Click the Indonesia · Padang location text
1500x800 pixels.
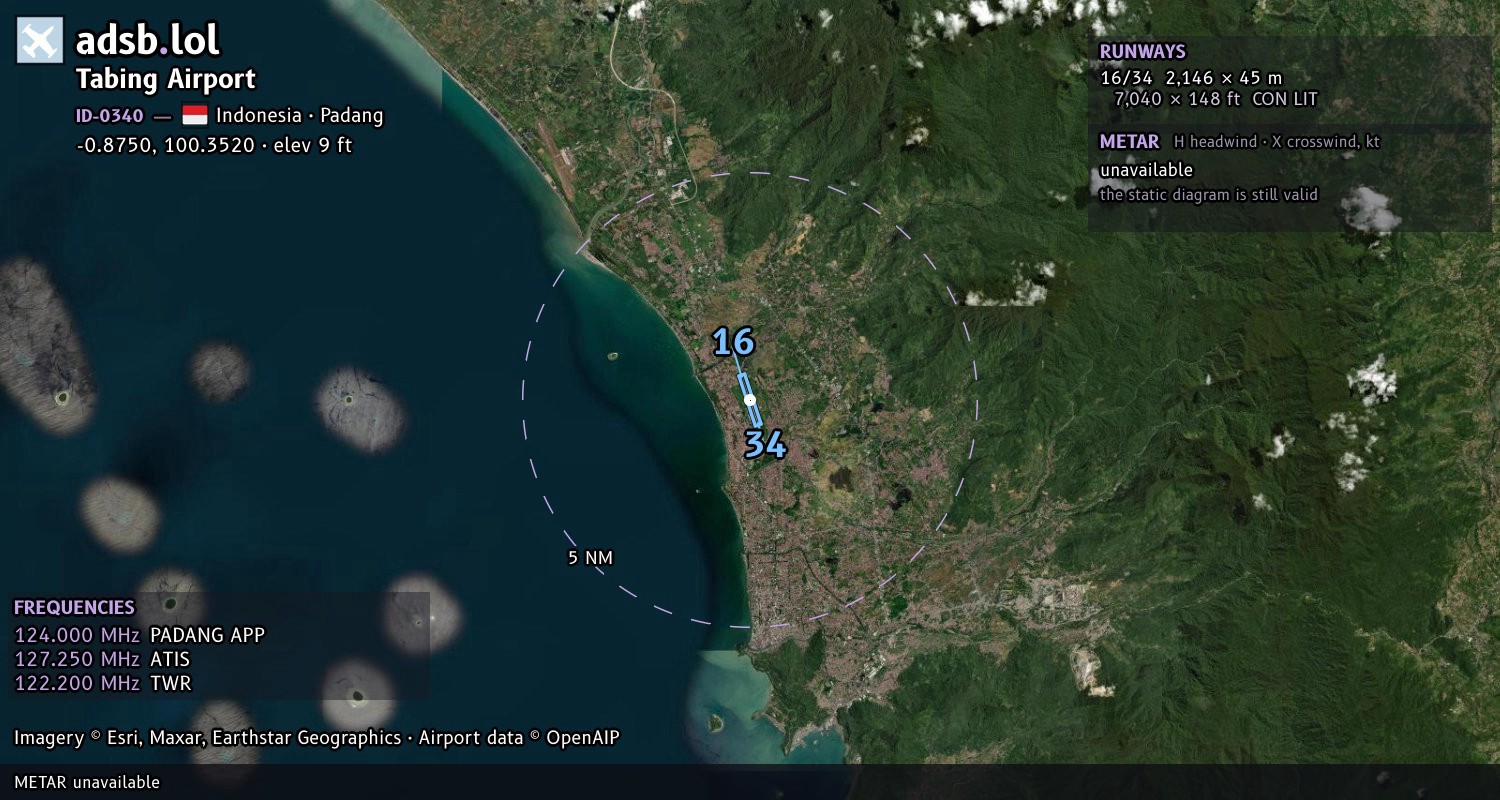[300, 116]
